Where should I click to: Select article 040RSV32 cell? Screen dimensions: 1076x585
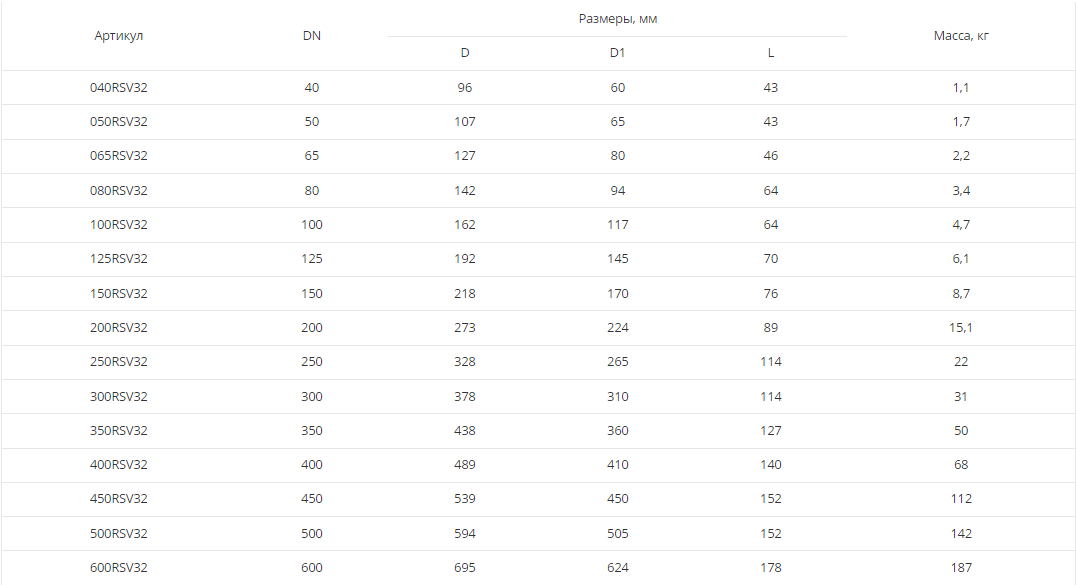(x=119, y=87)
